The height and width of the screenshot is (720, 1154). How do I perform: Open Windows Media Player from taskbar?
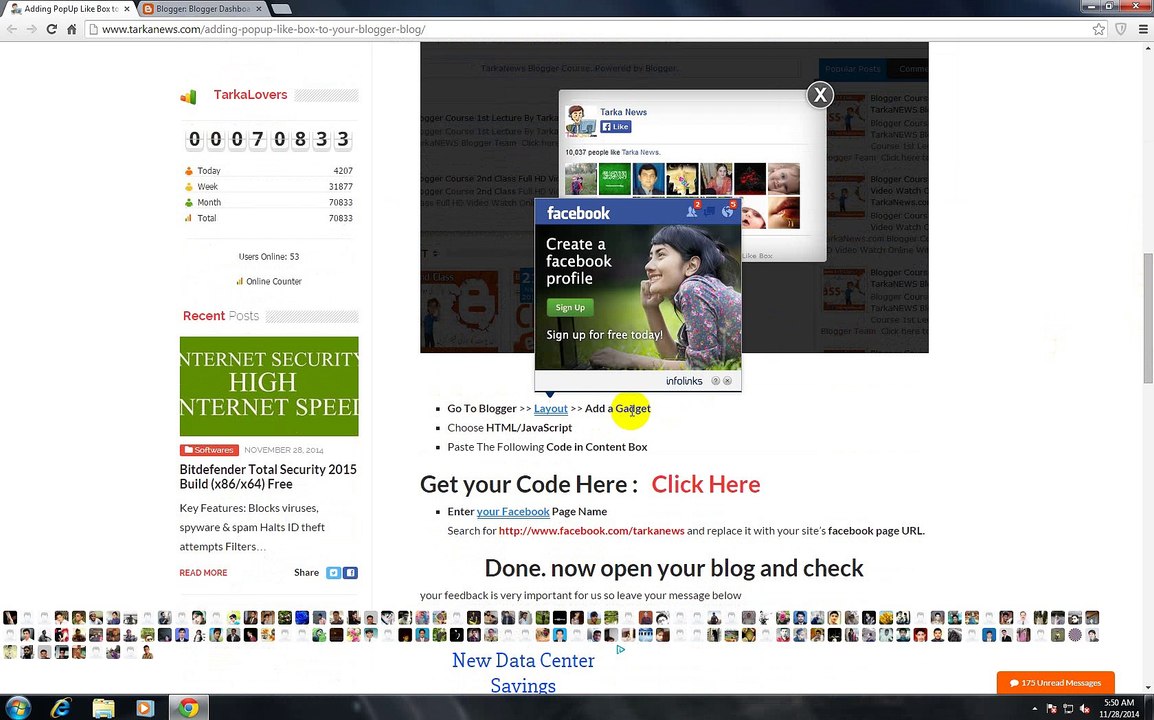[x=145, y=707]
